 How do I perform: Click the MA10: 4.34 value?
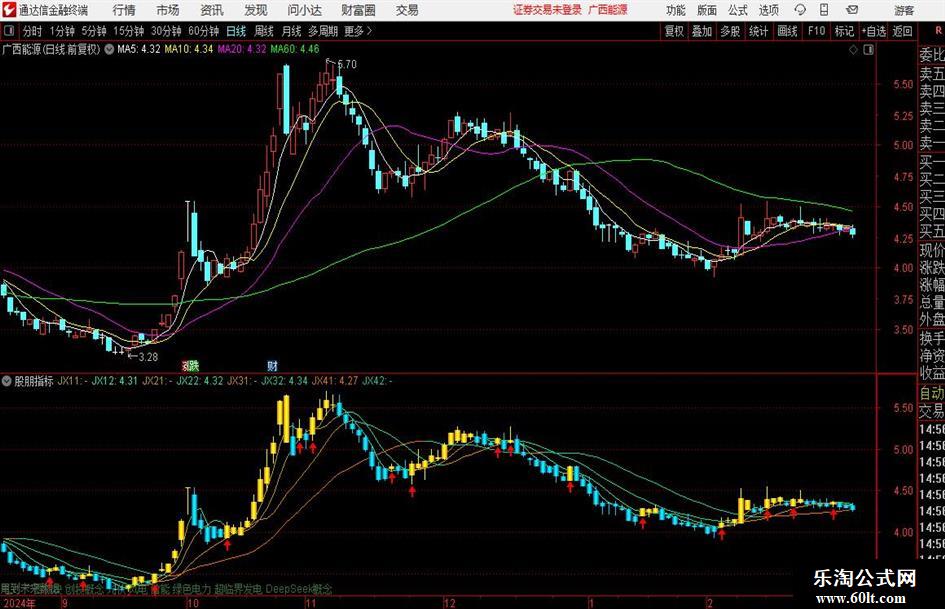189,49
